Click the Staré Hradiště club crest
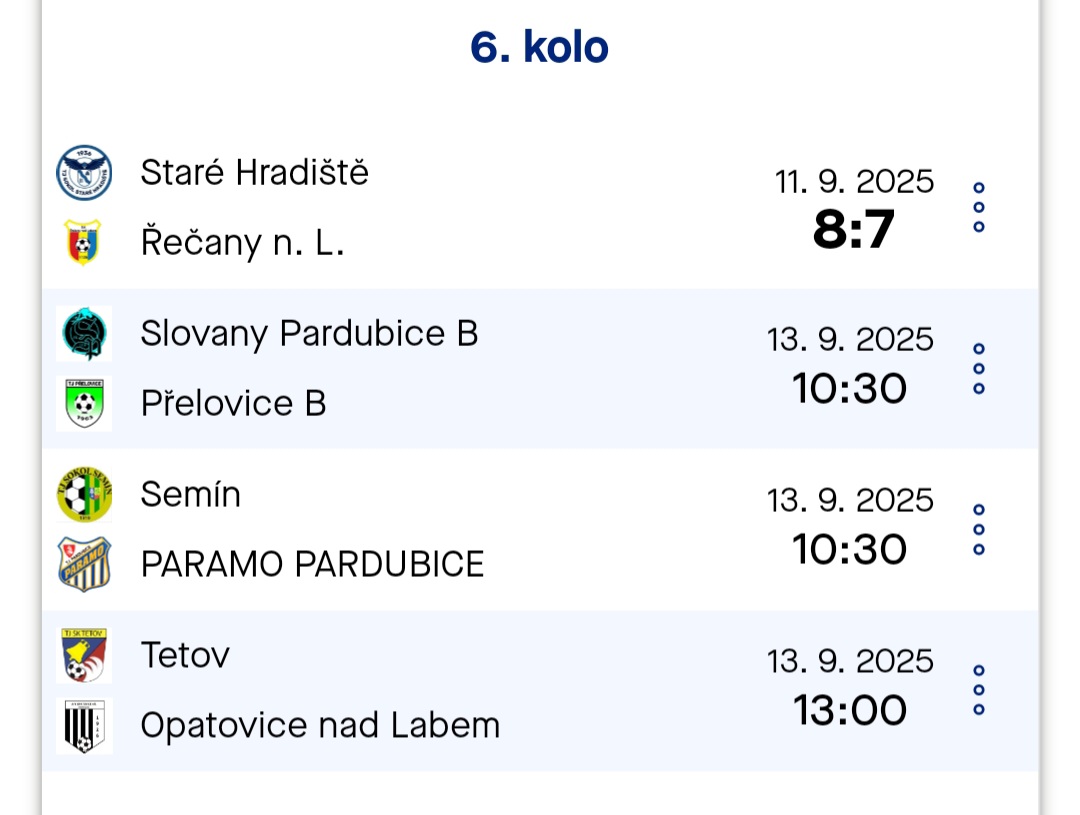 tap(84, 173)
